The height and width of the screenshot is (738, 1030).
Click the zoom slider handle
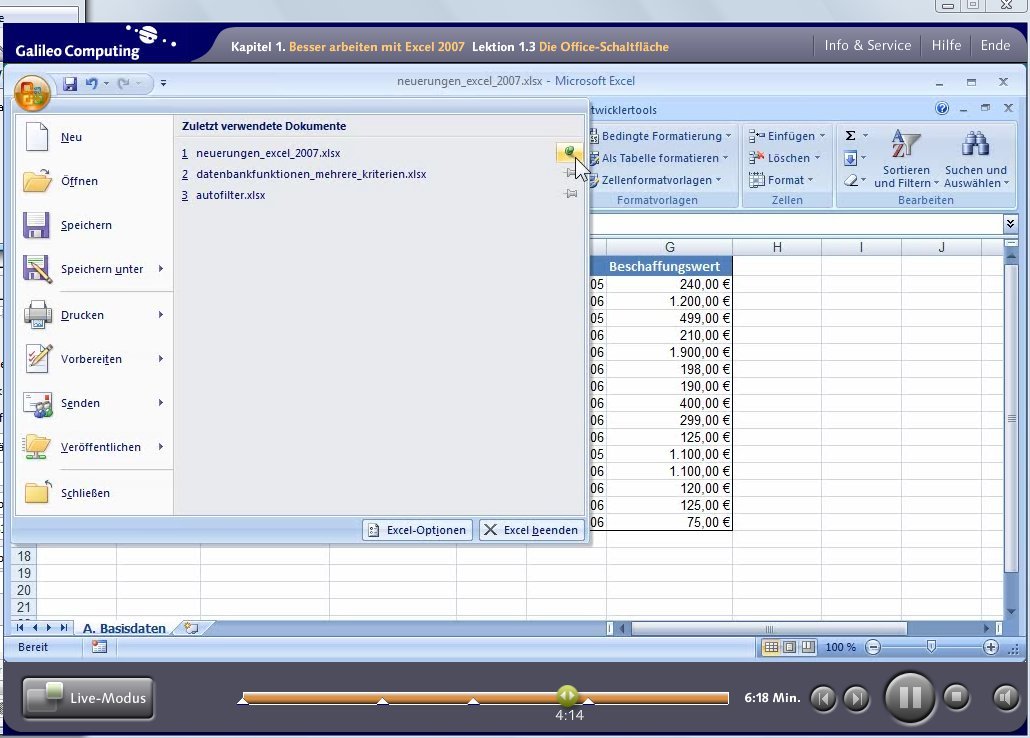point(931,647)
